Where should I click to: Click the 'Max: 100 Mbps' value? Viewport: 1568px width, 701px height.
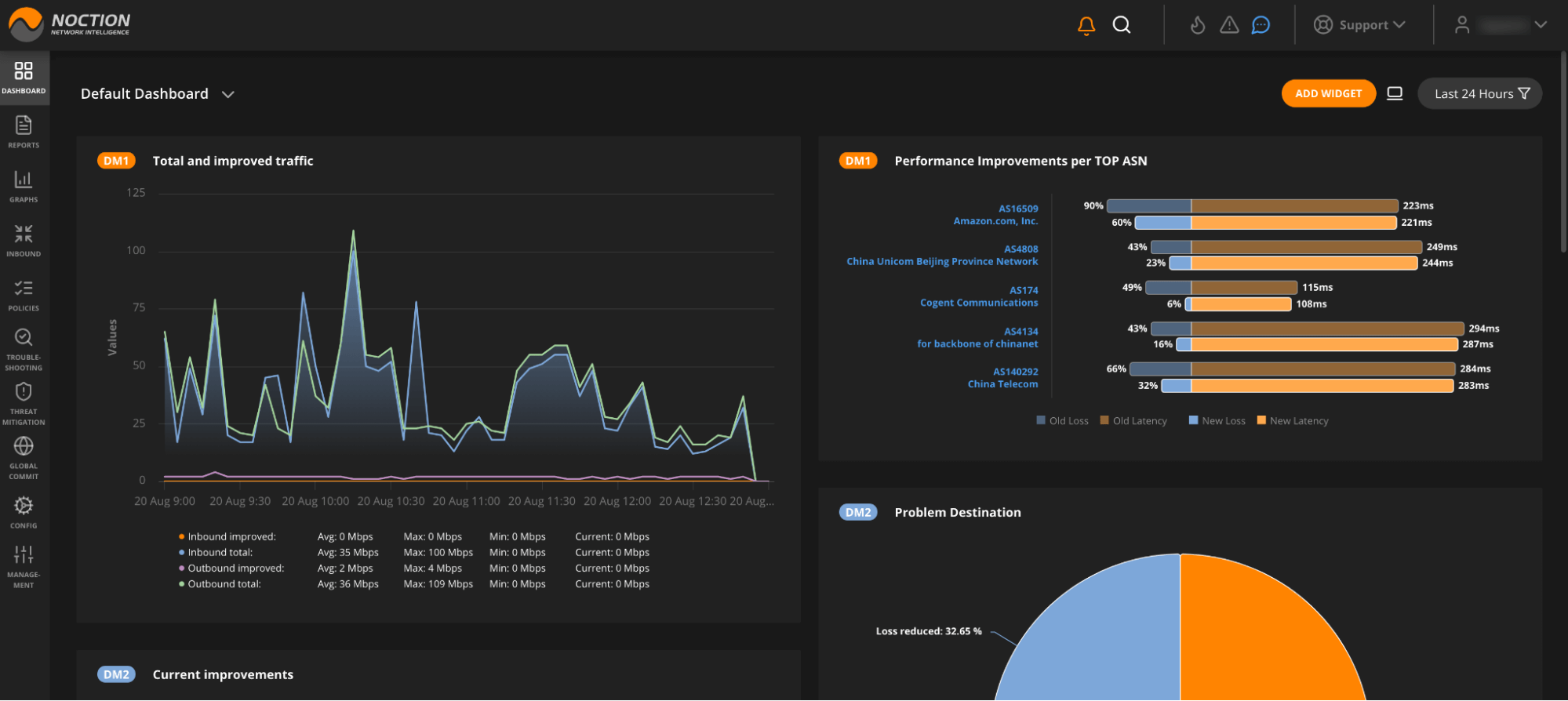[438, 553]
